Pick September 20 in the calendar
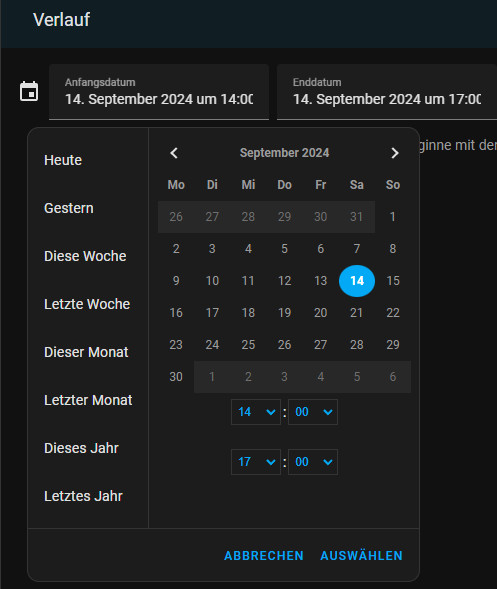 [x=320, y=313]
